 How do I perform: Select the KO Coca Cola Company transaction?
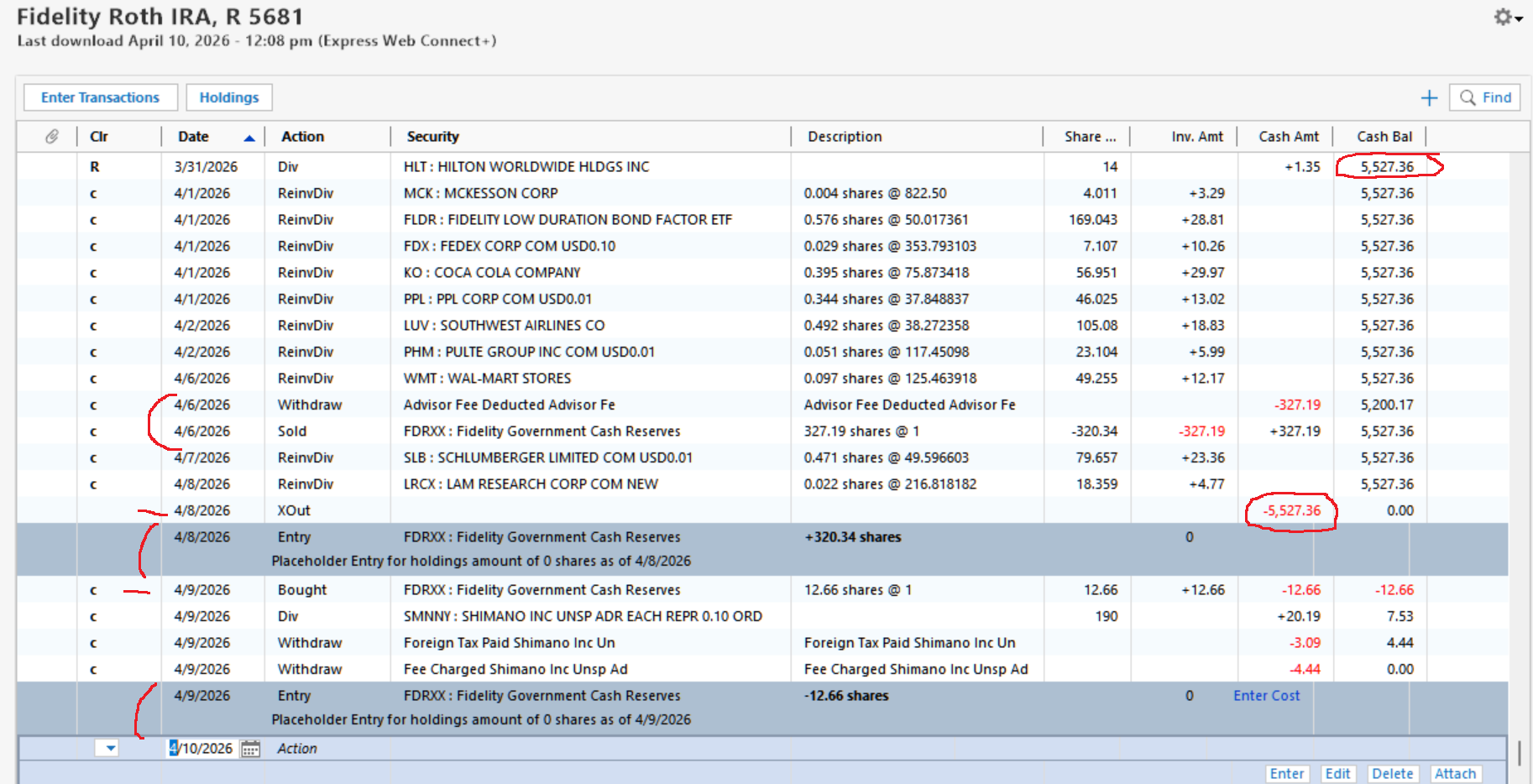pos(762,272)
